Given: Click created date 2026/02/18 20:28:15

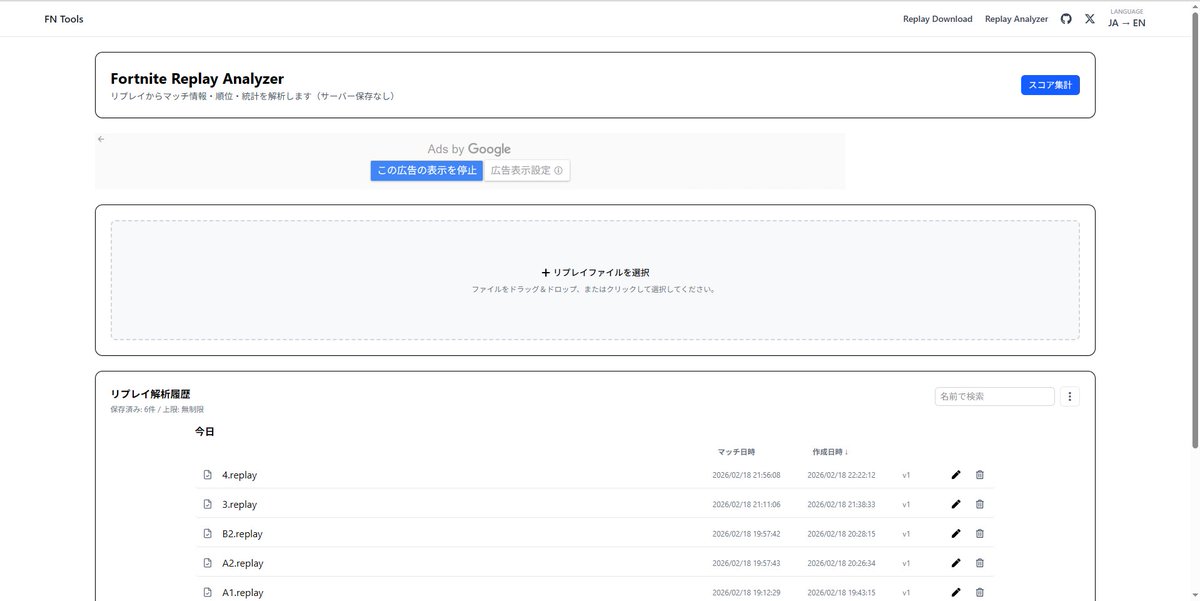Looking at the screenshot, I should pos(841,534).
